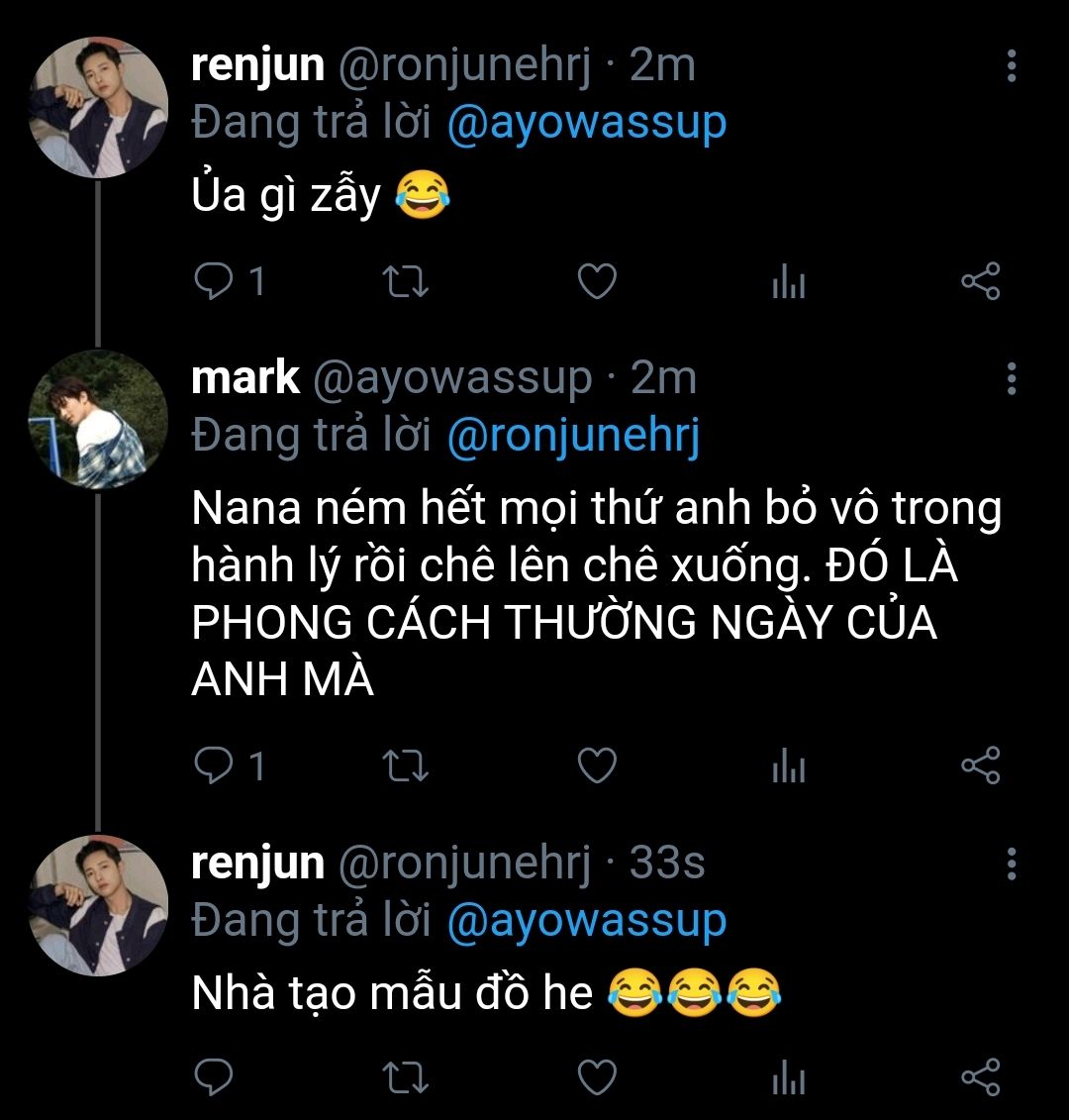
Task: Open more options on renjun's last tweet
Action: pyautogui.click(x=1011, y=864)
